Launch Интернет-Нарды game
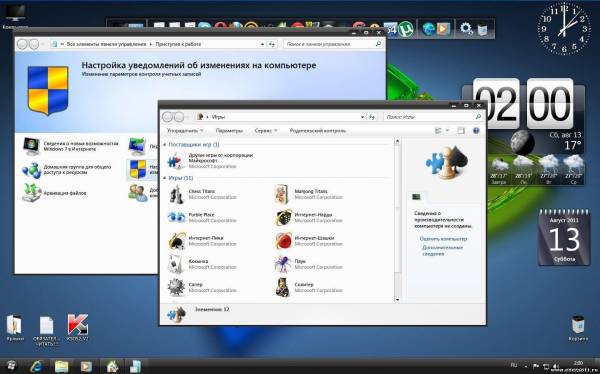The width and height of the screenshot is (600, 374). coord(308,217)
